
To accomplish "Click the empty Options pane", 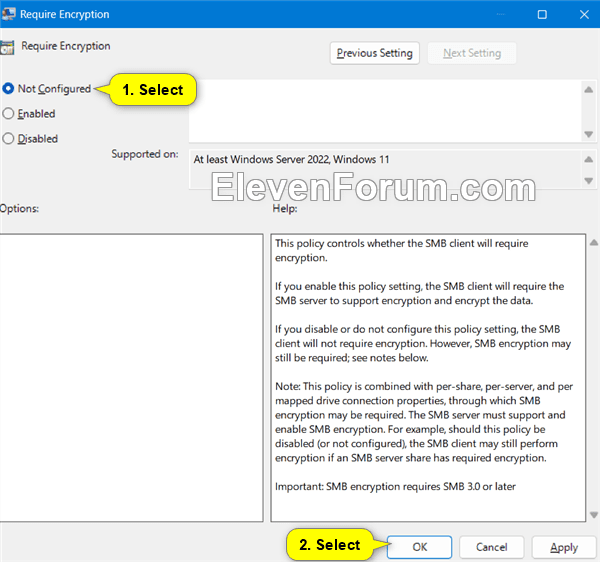I will pyautogui.click(x=131, y=378).
